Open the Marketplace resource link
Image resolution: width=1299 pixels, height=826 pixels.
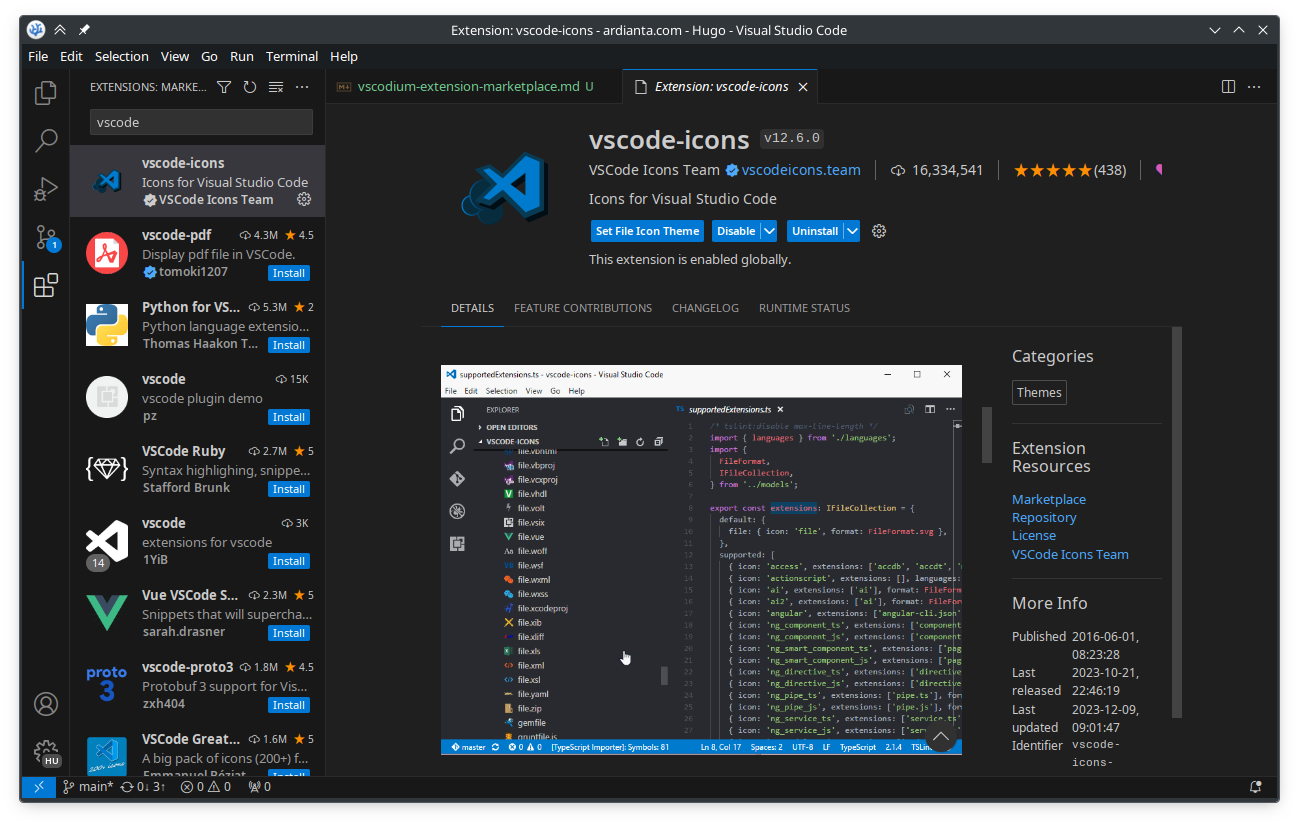pos(1049,499)
